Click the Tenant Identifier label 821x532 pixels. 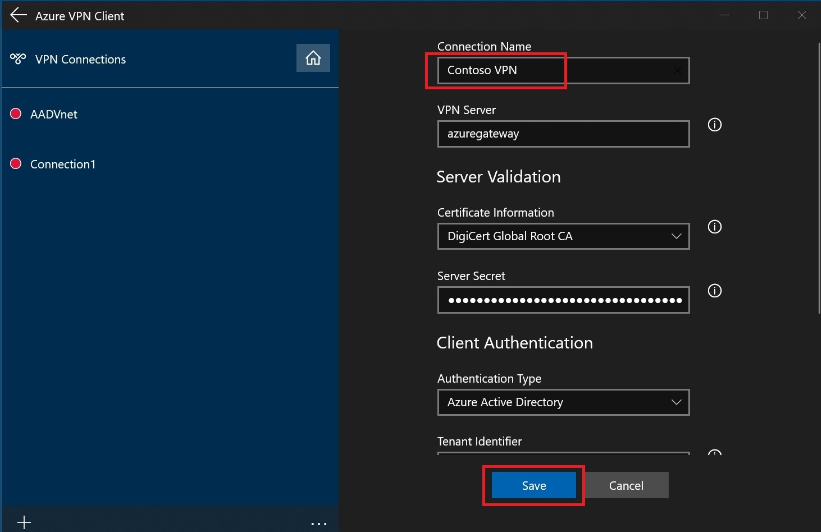[x=480, y=441]
